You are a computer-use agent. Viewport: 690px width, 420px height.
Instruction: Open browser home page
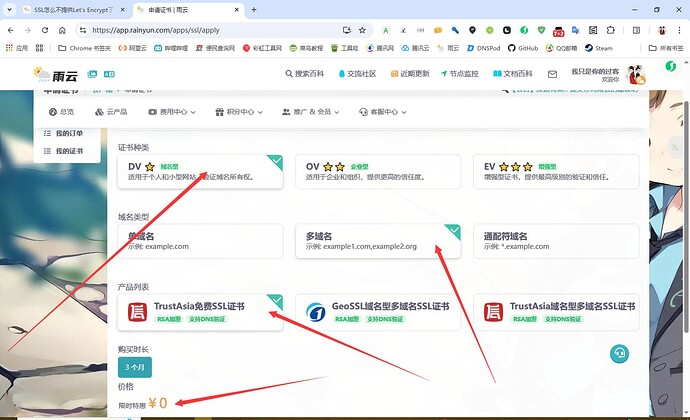[x=62, y=30]
